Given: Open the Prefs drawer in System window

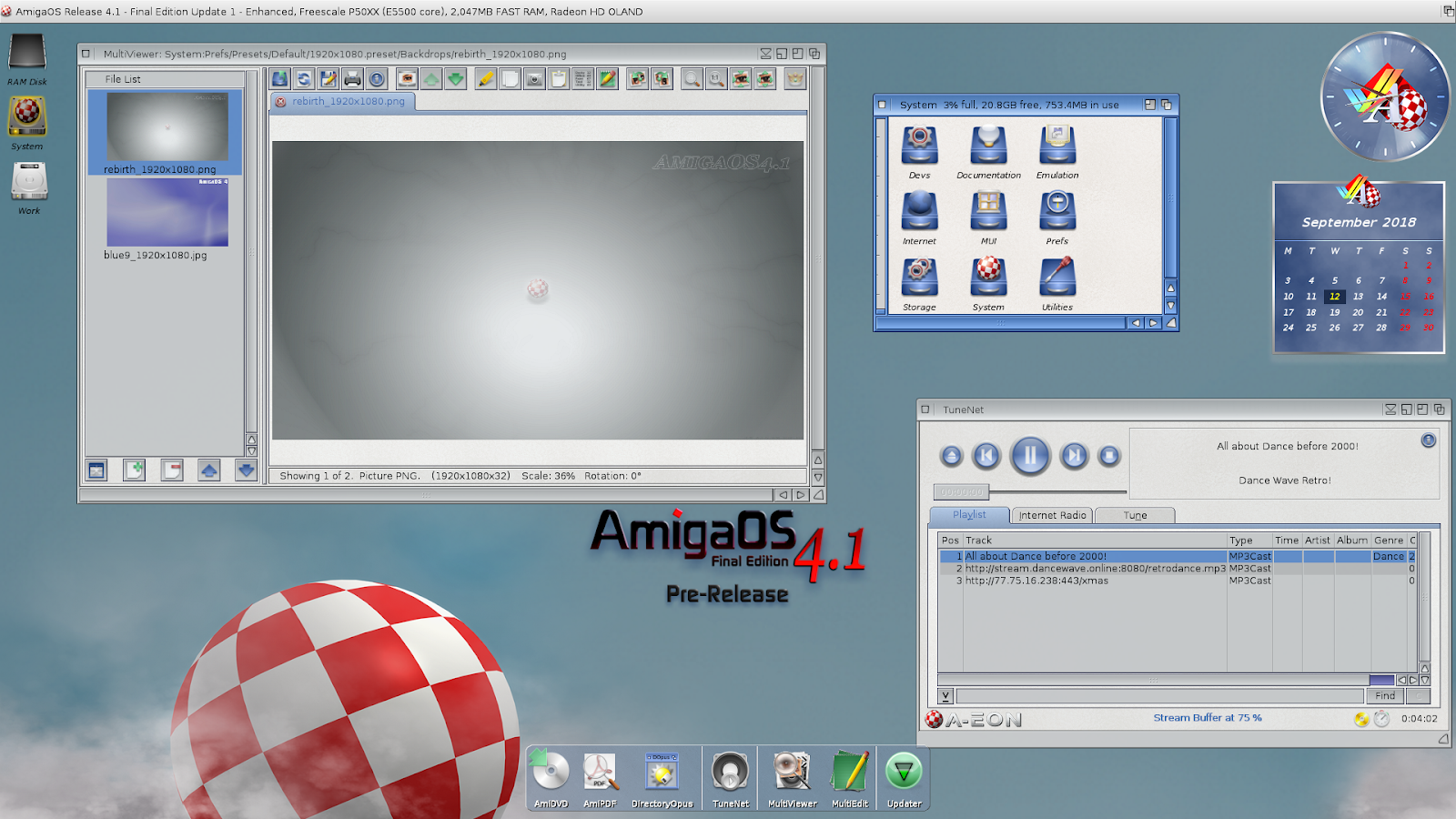Looking at the screenshot, I should (x=1057, y=217).
